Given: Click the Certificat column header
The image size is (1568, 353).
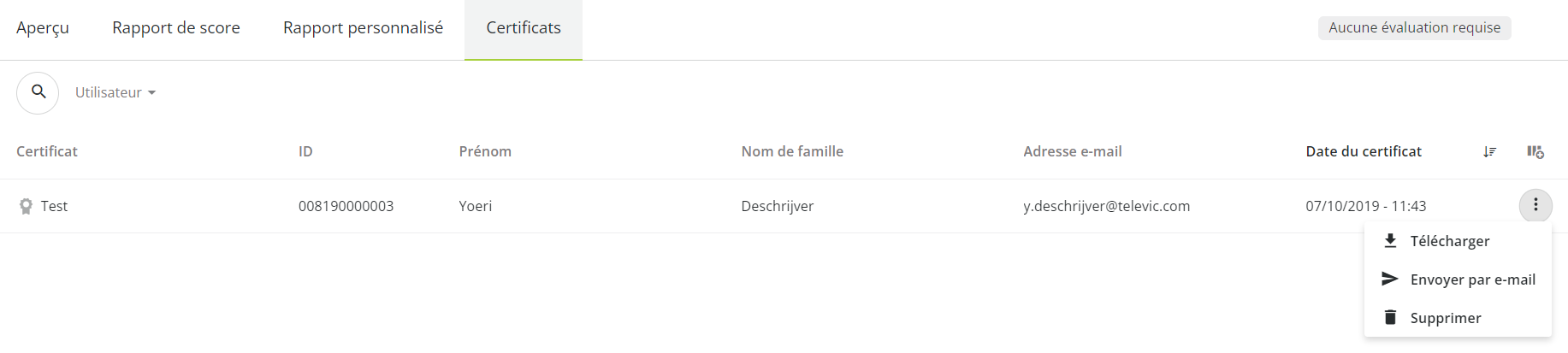Looking at the screenshot, I should point(47,151).
